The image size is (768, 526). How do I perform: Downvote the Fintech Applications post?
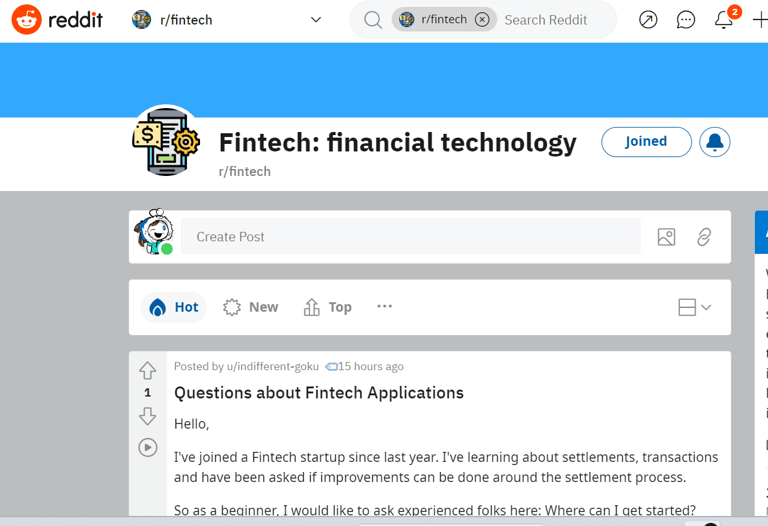tap(147, 416)
